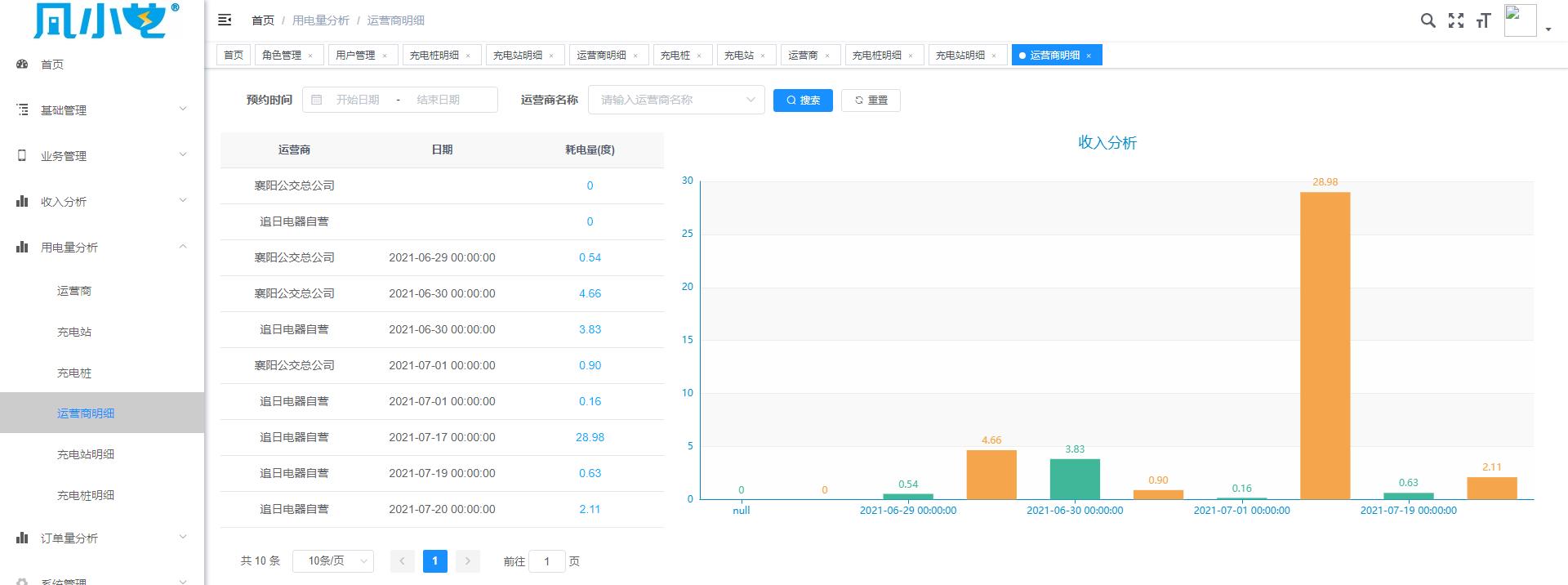Close the active 运营商明细 tab
Screen dimensions: 1568x585
1089,56
